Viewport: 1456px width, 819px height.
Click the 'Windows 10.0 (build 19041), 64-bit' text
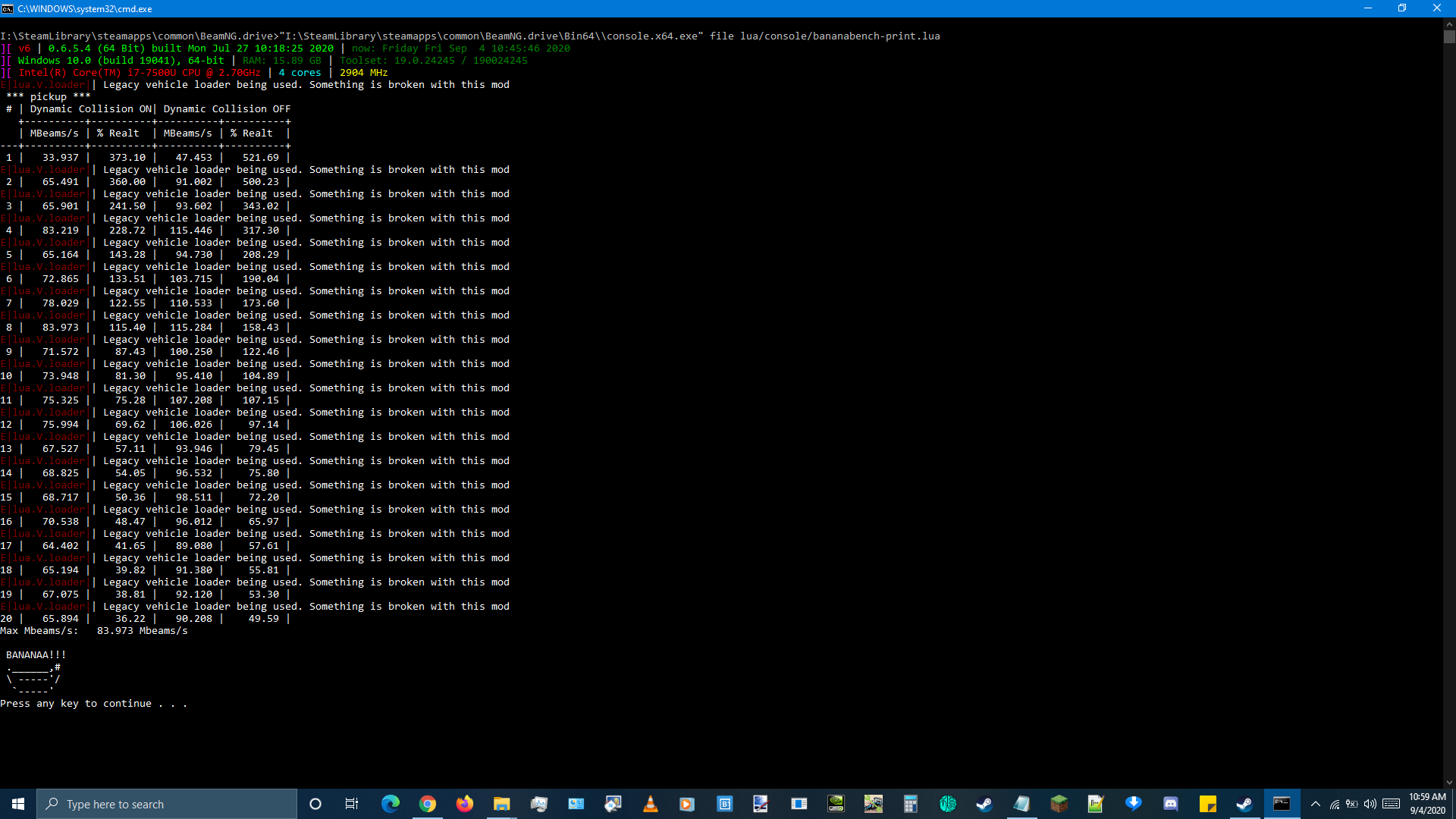(121, 61)
